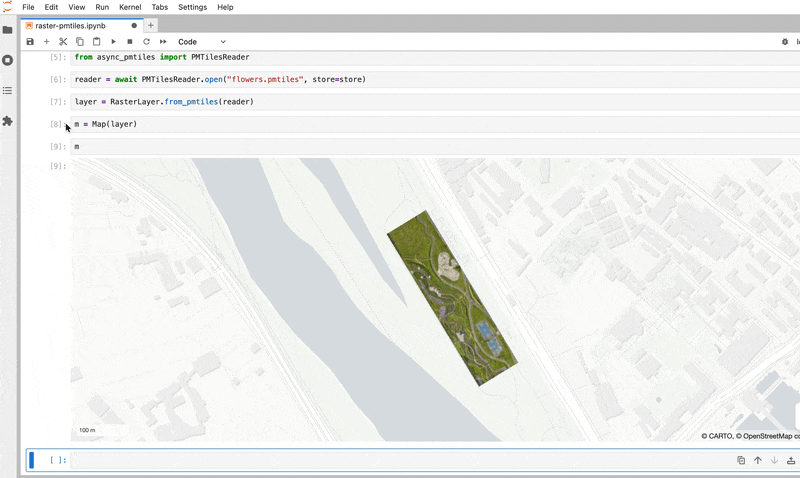The width and height of the screenshot is (800, 478).
Task: Move the active cell up with arrow icon
Action: coord(757,460)
